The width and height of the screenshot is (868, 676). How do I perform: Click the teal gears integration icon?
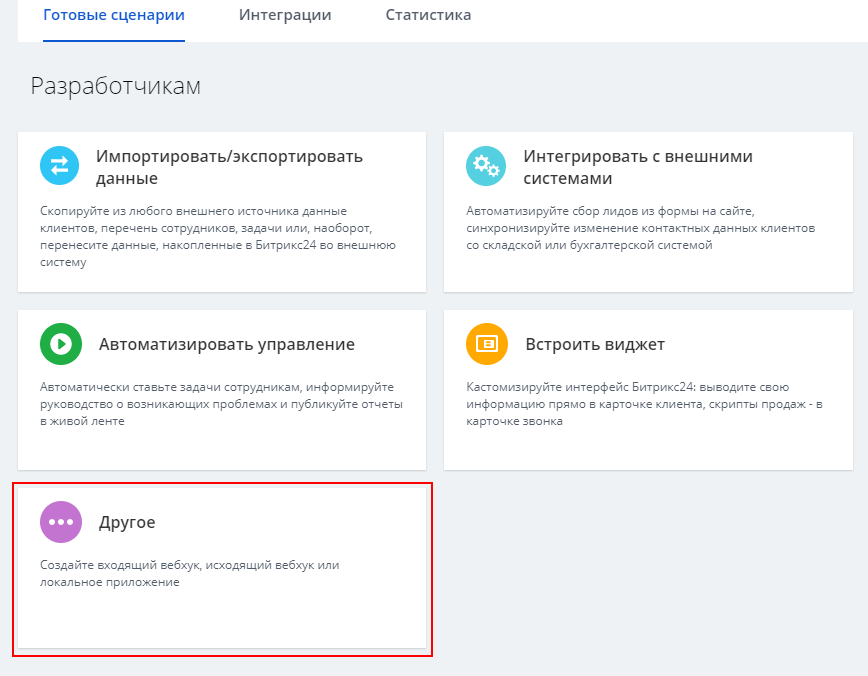[486, 166]
